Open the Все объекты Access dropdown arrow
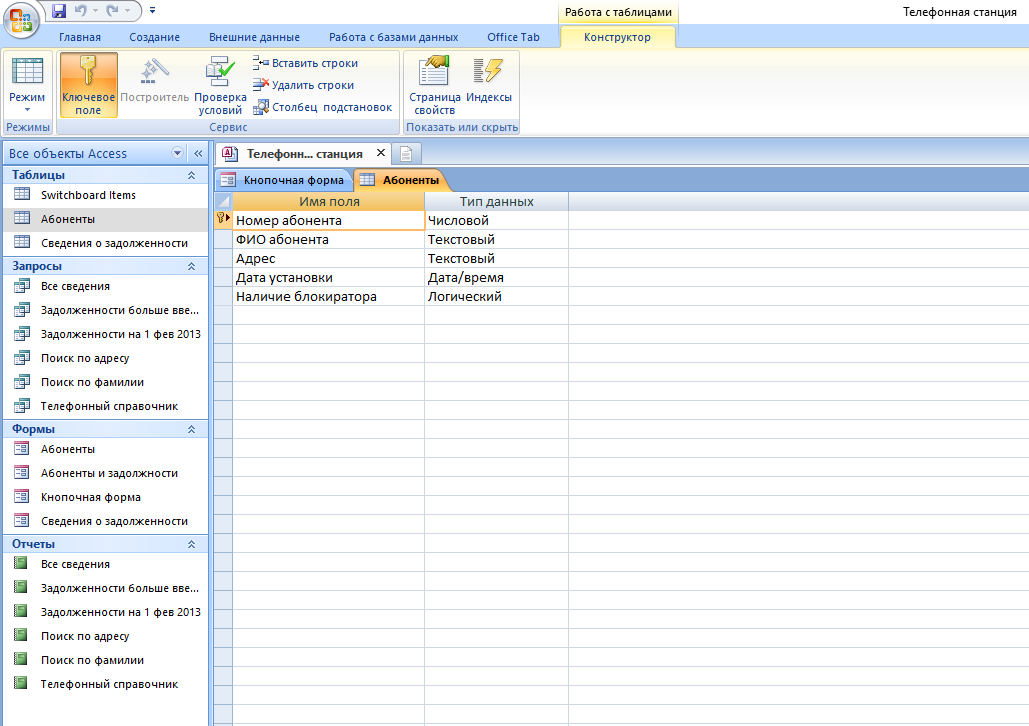This screenshot has width=1029, height=726. pyautogui.click(x=177, y=153)
